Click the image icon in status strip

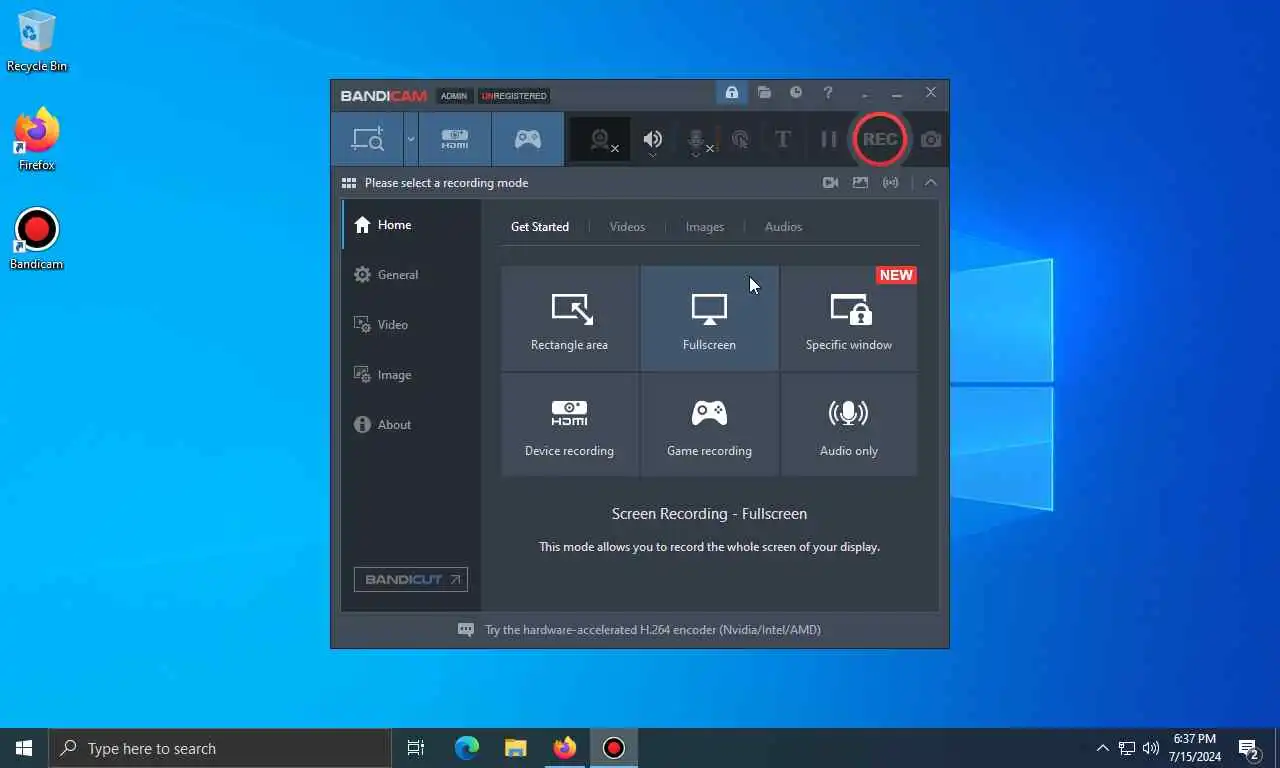point(860,183)
